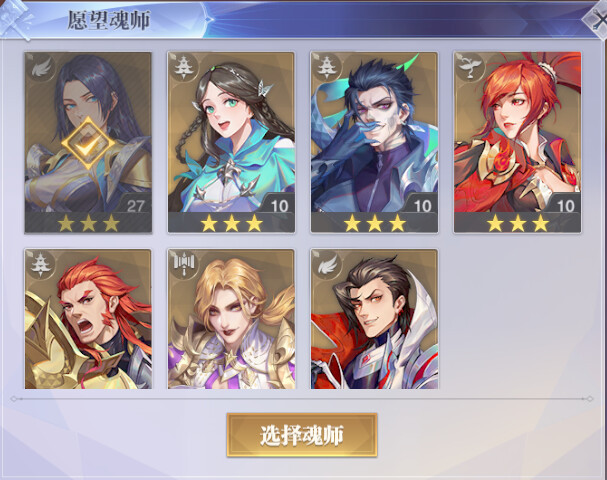The width and height of the screenshot is (607, 480).
Task: Click the pagoda icon on shouting red-haired warrior
Action: tap(40, 264)
